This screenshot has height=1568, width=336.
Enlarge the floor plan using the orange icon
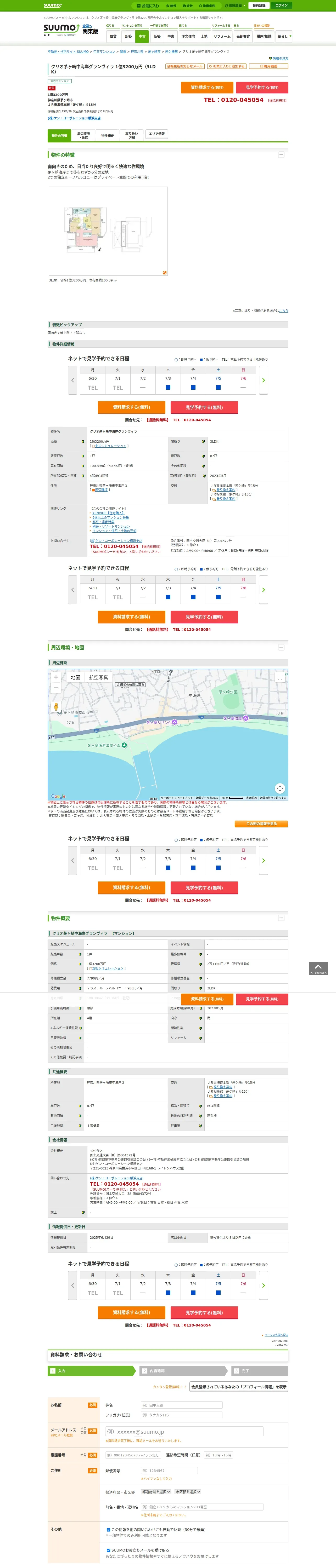165,273
